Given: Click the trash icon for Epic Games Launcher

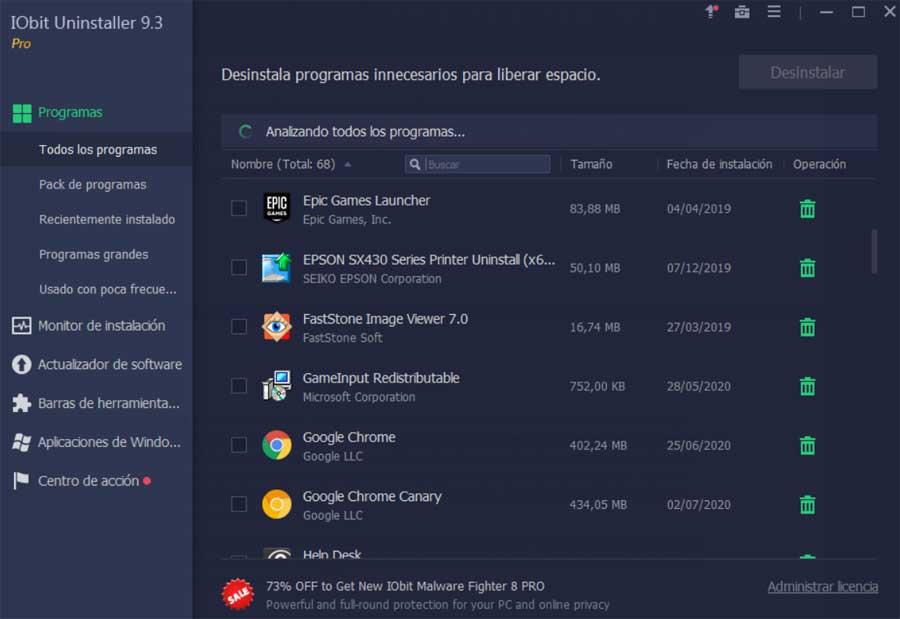Looking at the screenshot, I should point(807,208).
